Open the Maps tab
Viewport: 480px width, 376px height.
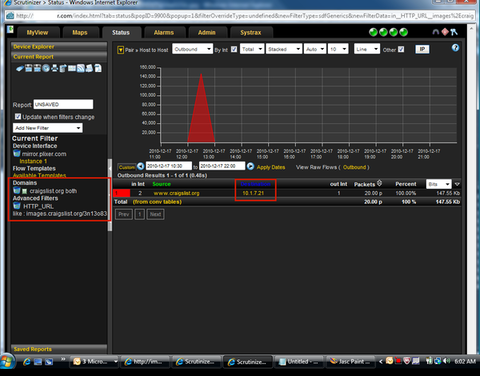[80, 33]
